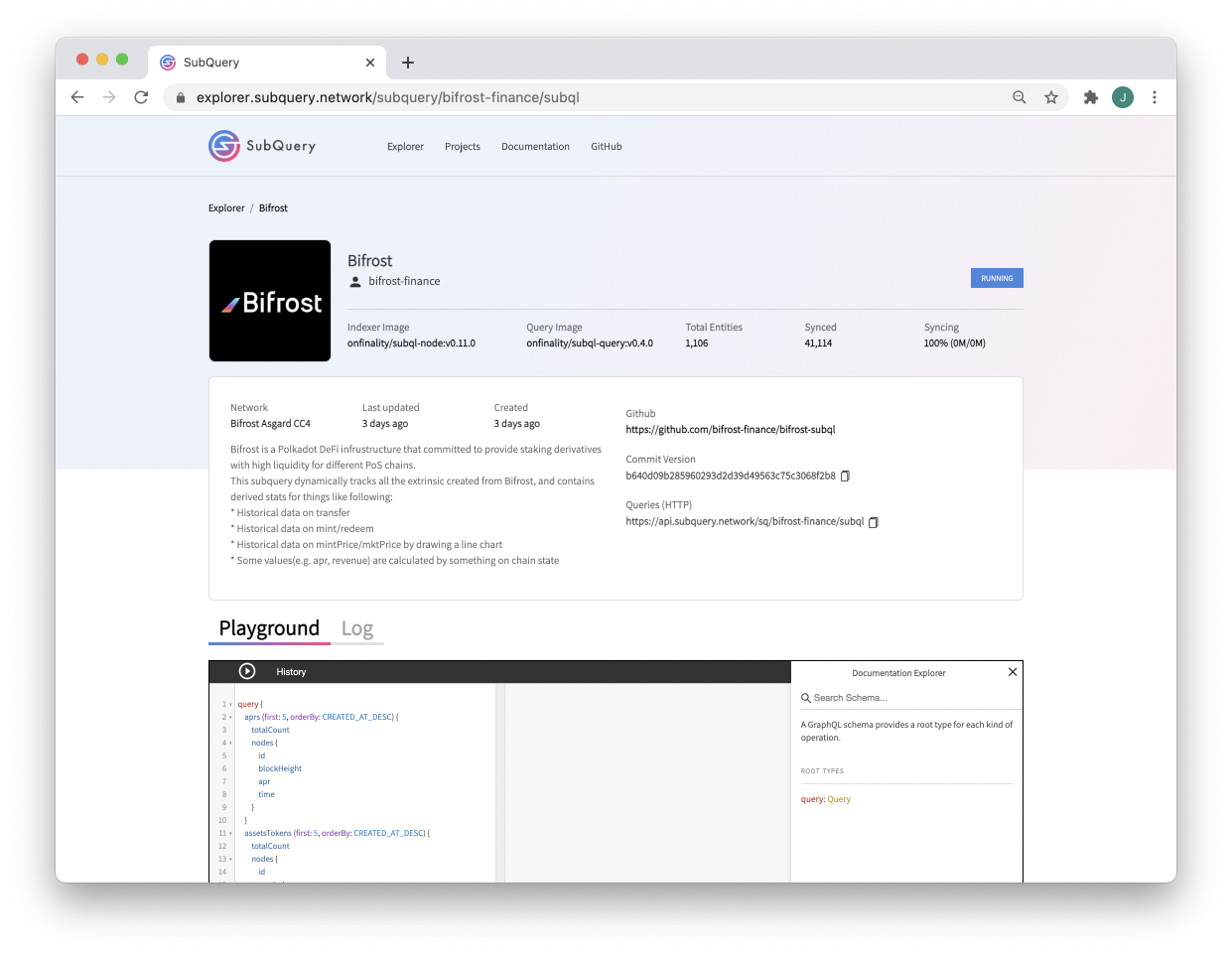Click the padlock site info icon
1232x956 pixels.
click(x=181, y=97)
